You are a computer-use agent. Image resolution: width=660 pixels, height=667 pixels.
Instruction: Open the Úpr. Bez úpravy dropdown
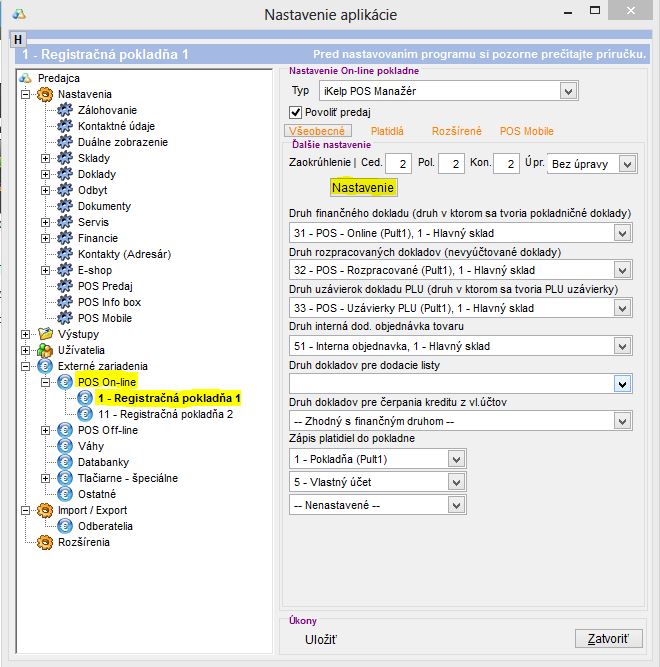[627, 163]
